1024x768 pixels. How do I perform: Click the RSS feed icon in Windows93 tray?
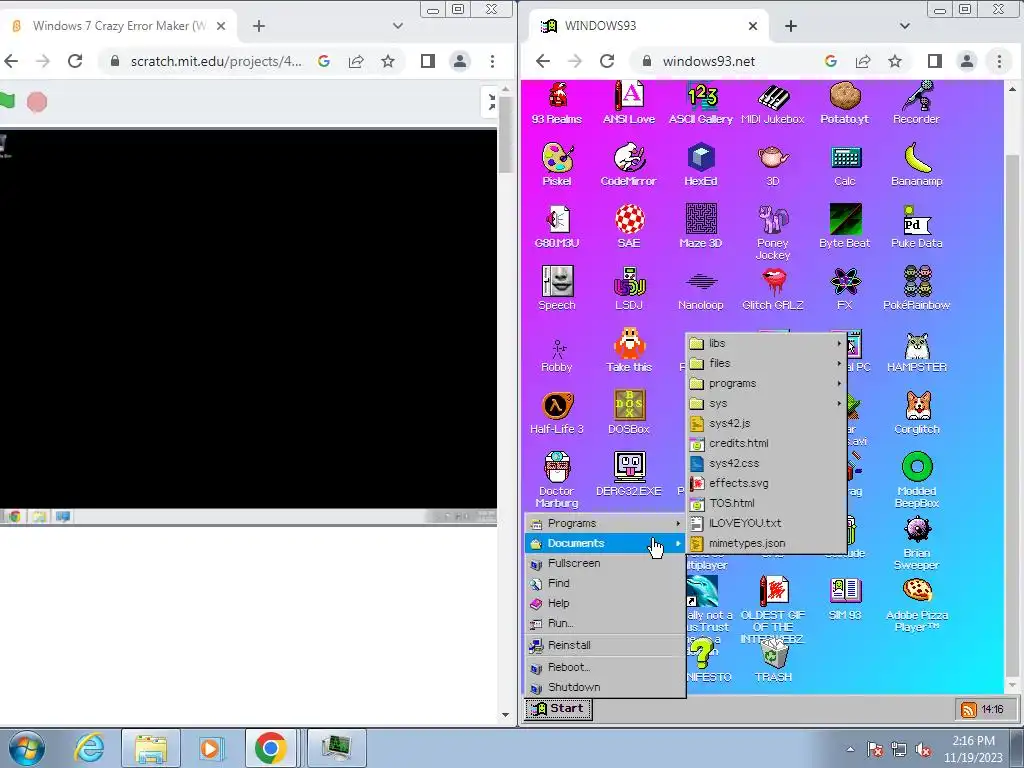pyautogui.click(x=968, y=709)
